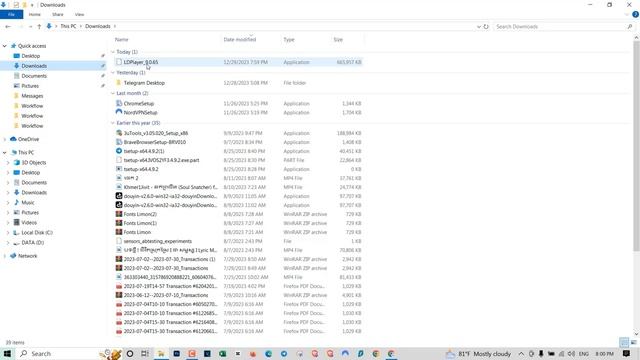This screenshot has height=360, width=640.
Task: Sort by Name column header
Action: coord(122,40)
